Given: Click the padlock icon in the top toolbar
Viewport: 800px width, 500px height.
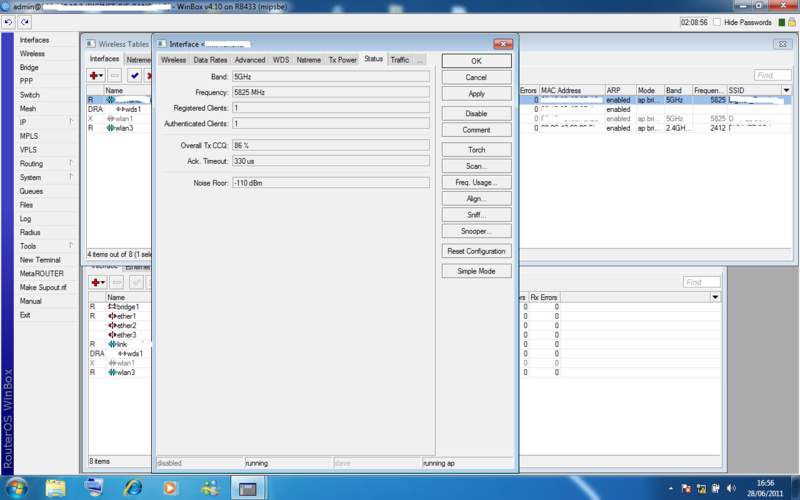Looking at the screenshot, I should coord(792,22).
